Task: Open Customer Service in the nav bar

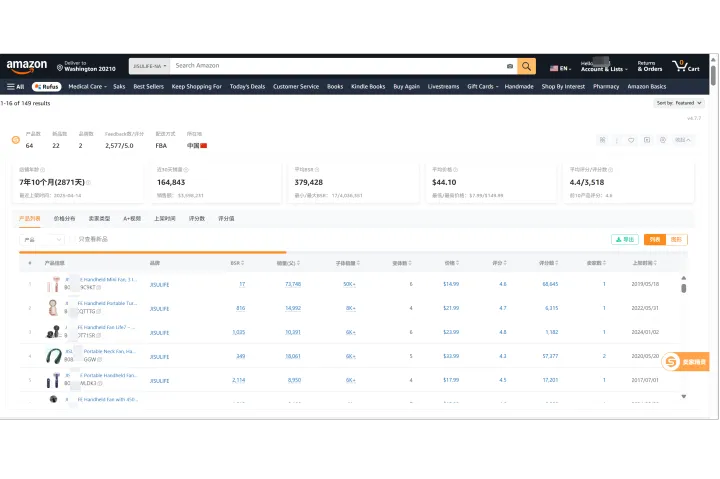Action: click(296, 86)
